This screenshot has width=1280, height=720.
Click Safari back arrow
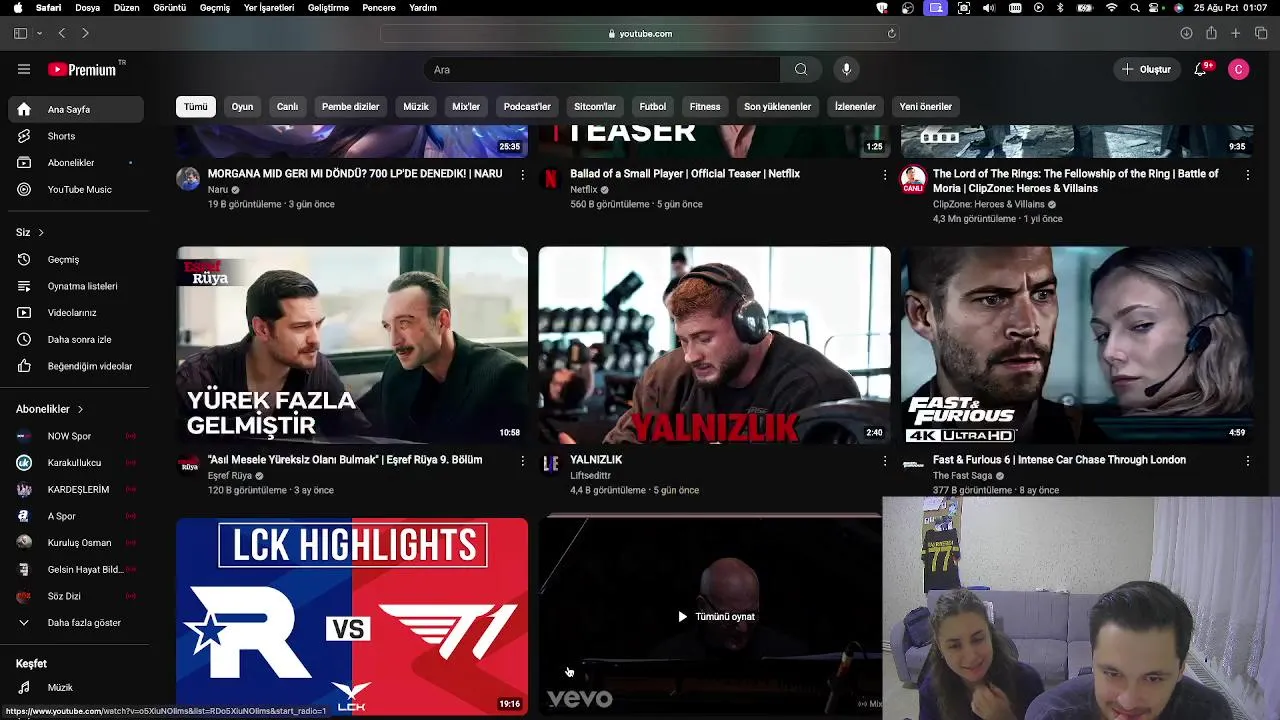[x=62, y=33]
